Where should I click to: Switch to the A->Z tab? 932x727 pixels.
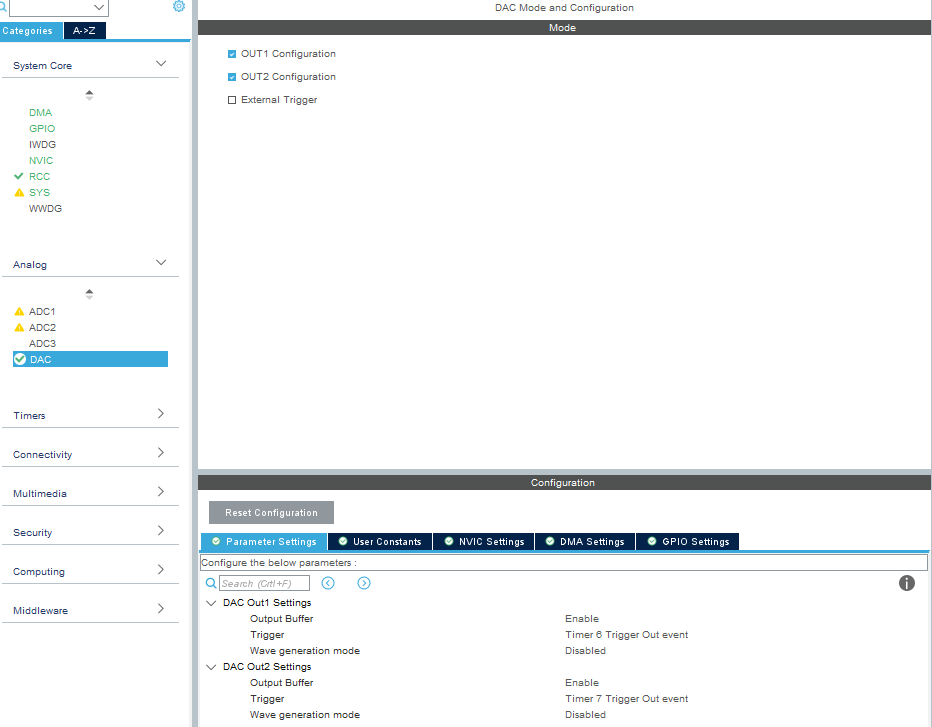pos(84,31)
